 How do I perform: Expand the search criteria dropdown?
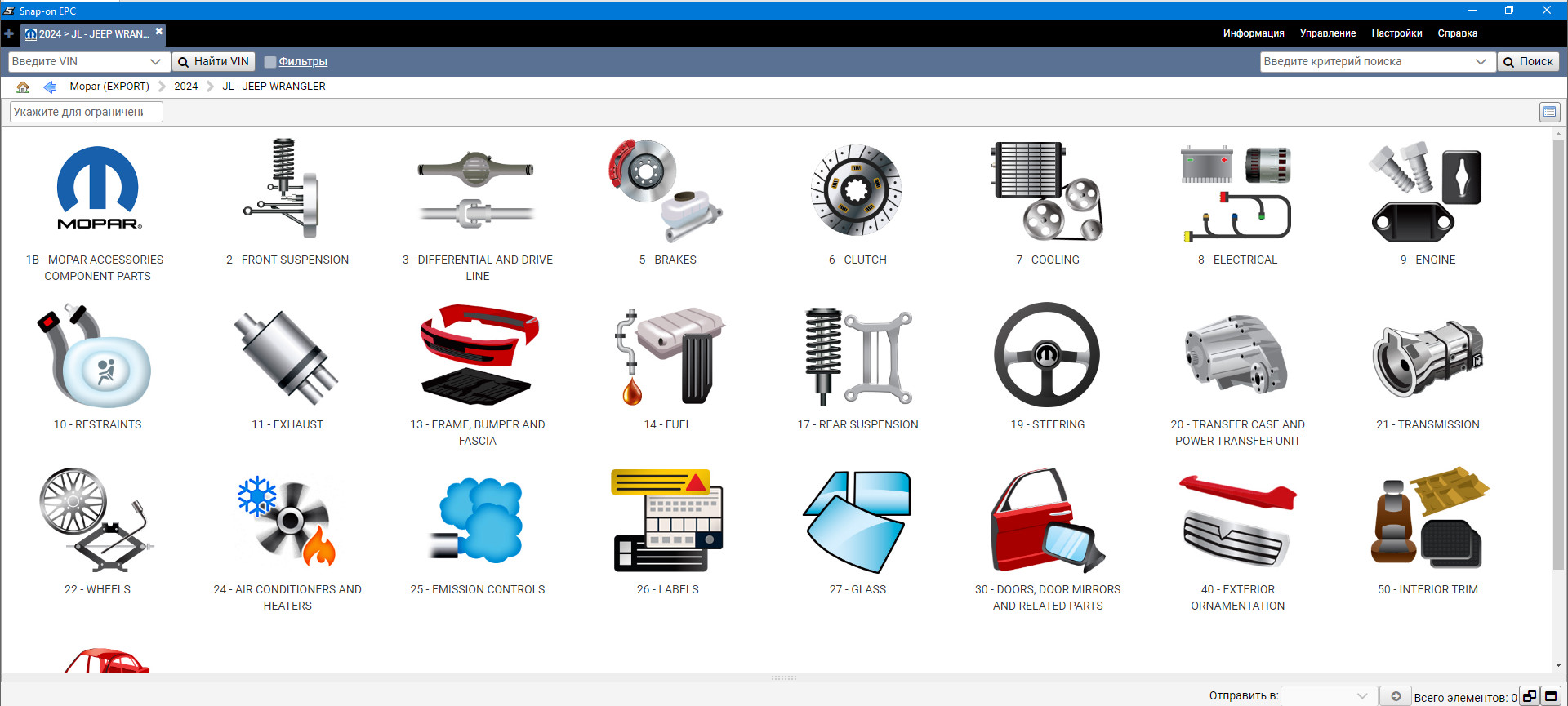point(1481,62)
